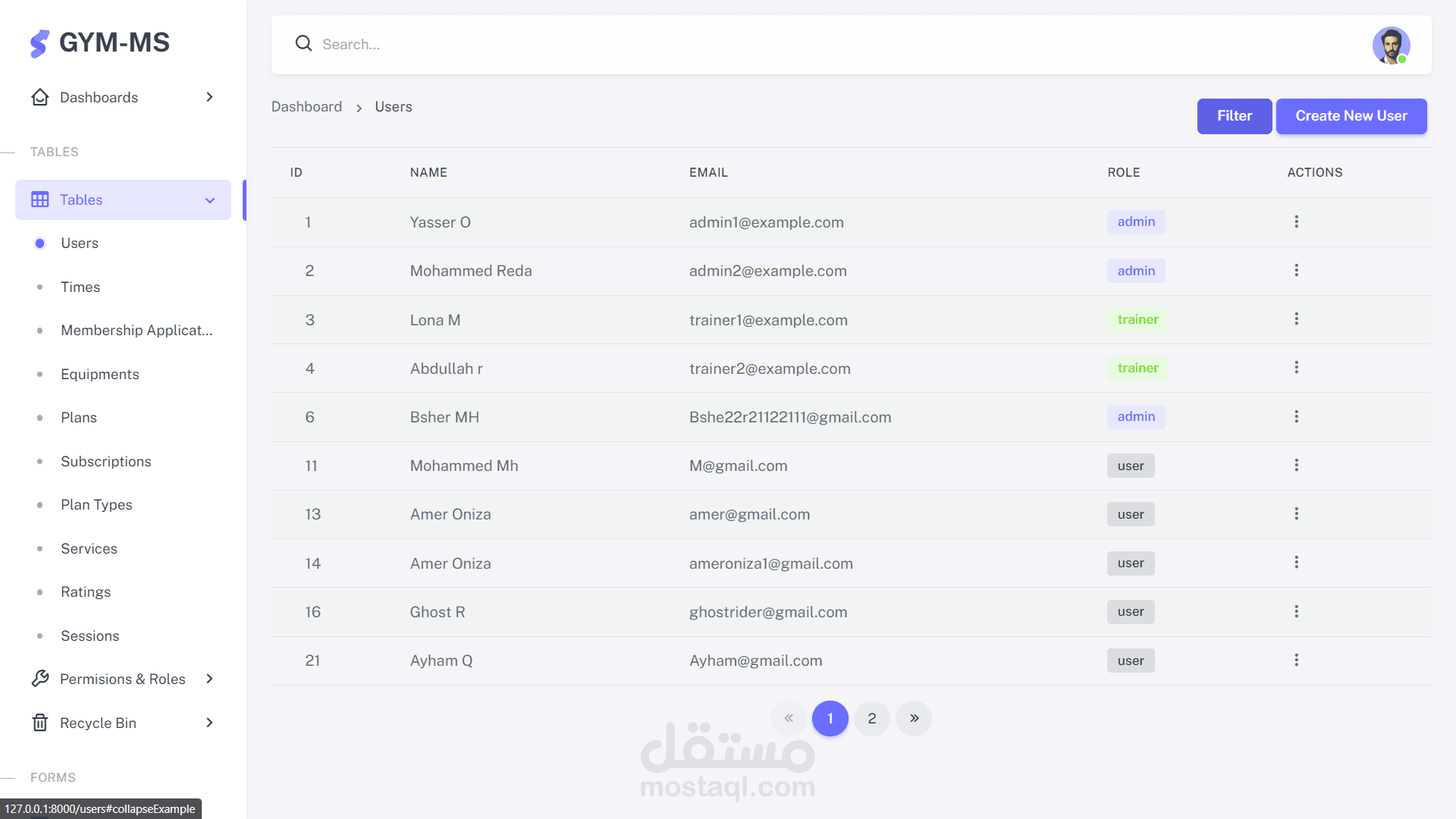Click the GYM-MS logo icon
This screenshot has width=1456, height=819.
pyautogui.click(x=39, y=43)
